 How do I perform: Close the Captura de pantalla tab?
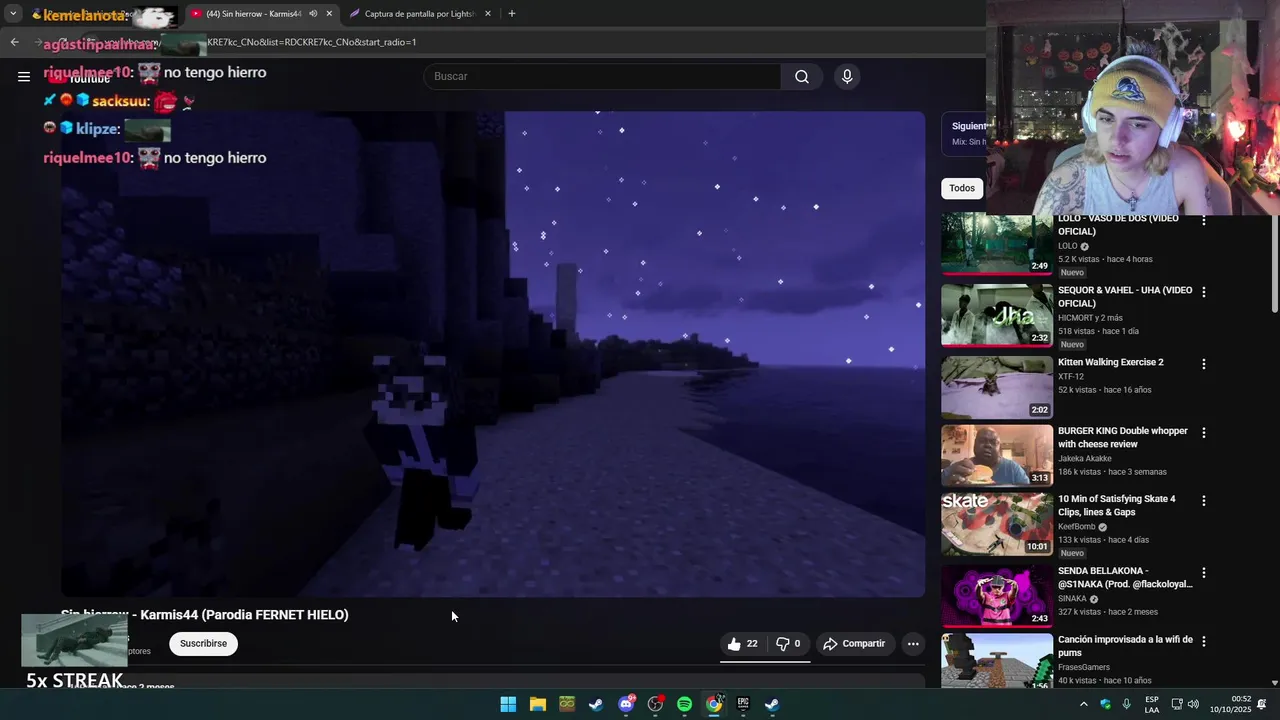pyautogui.click(x=488, y=14)
